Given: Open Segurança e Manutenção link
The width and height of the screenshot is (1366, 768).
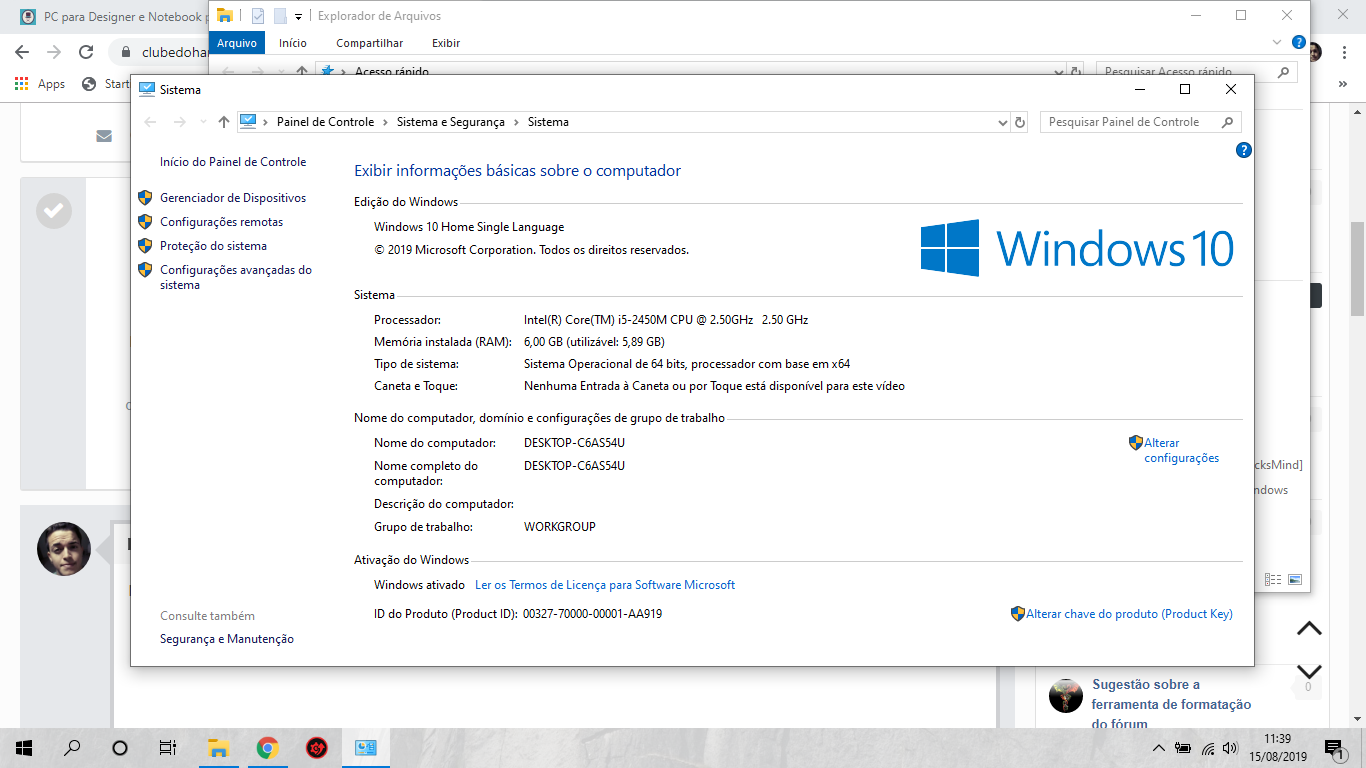Looking at the screenshot, I should (x=227, y=639).
